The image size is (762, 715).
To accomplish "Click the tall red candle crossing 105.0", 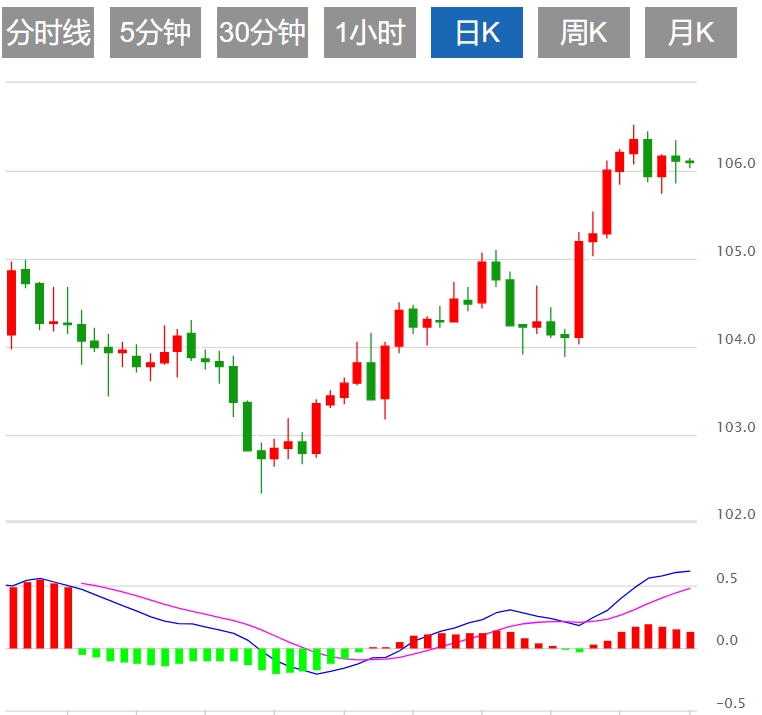I will [579, 290].
